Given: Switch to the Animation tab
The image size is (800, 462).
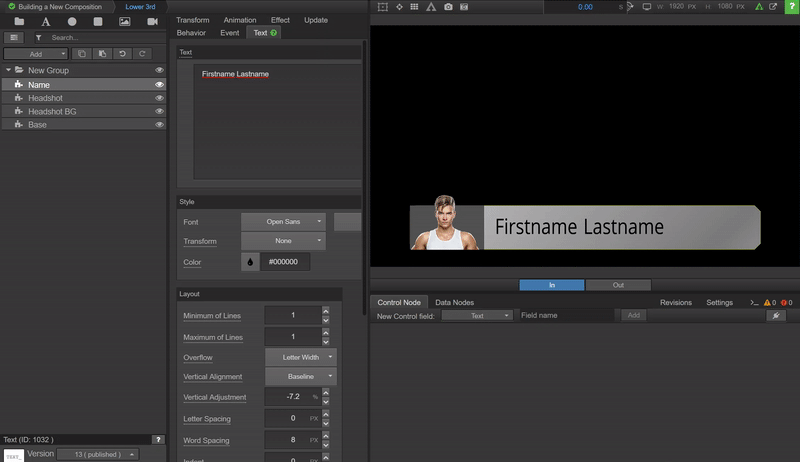Looking at the screenshot, I should click(239, 20).
